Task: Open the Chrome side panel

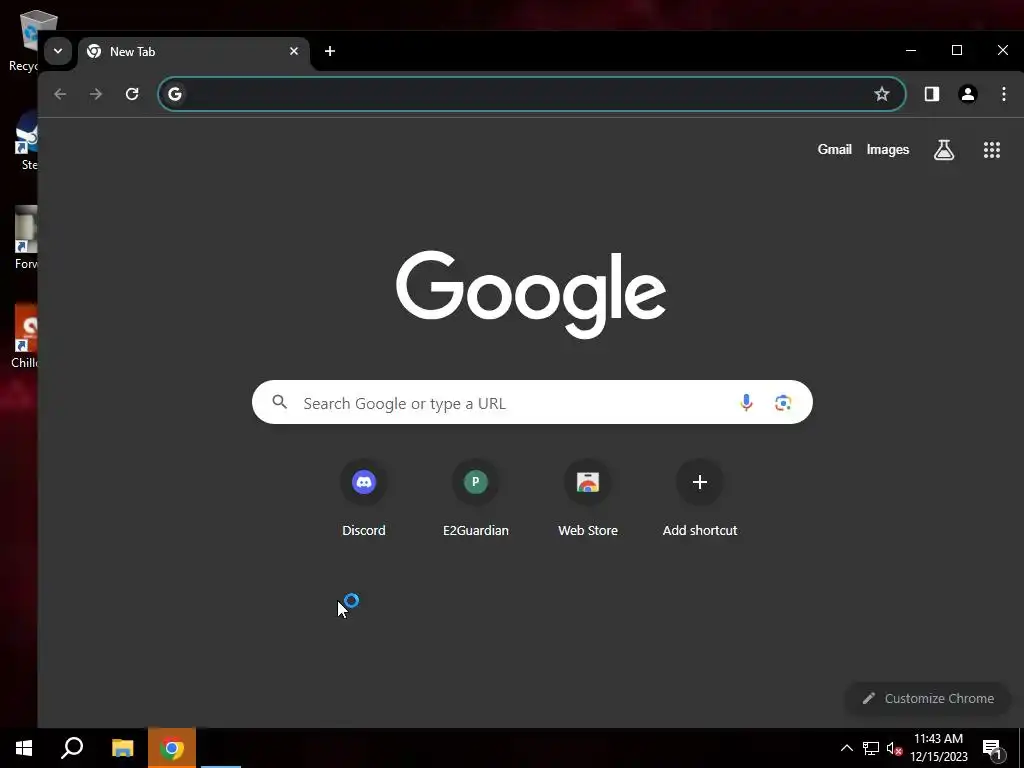Action: (932, 94)
